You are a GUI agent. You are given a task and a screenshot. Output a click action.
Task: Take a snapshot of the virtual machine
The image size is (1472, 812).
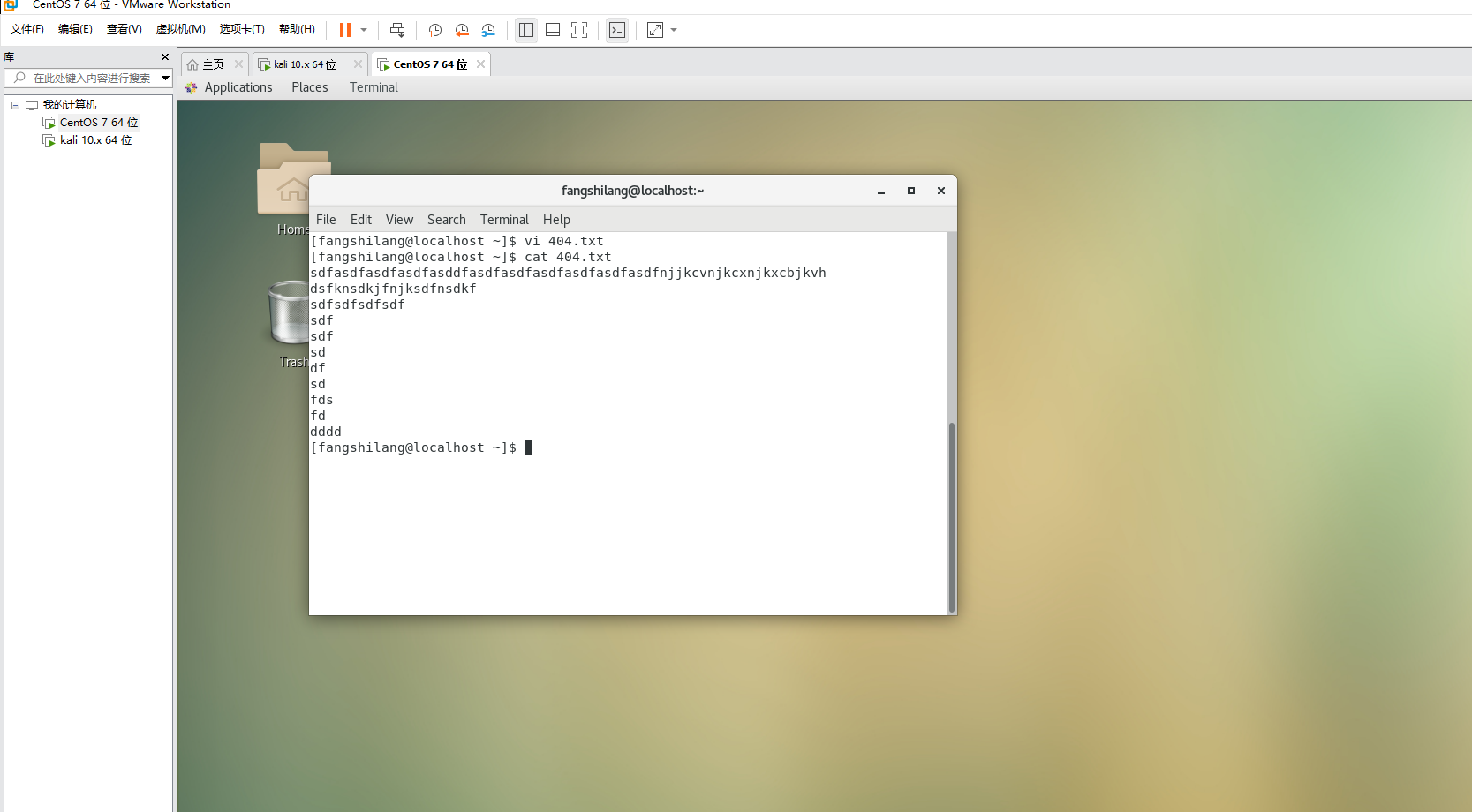click(435, 30)
